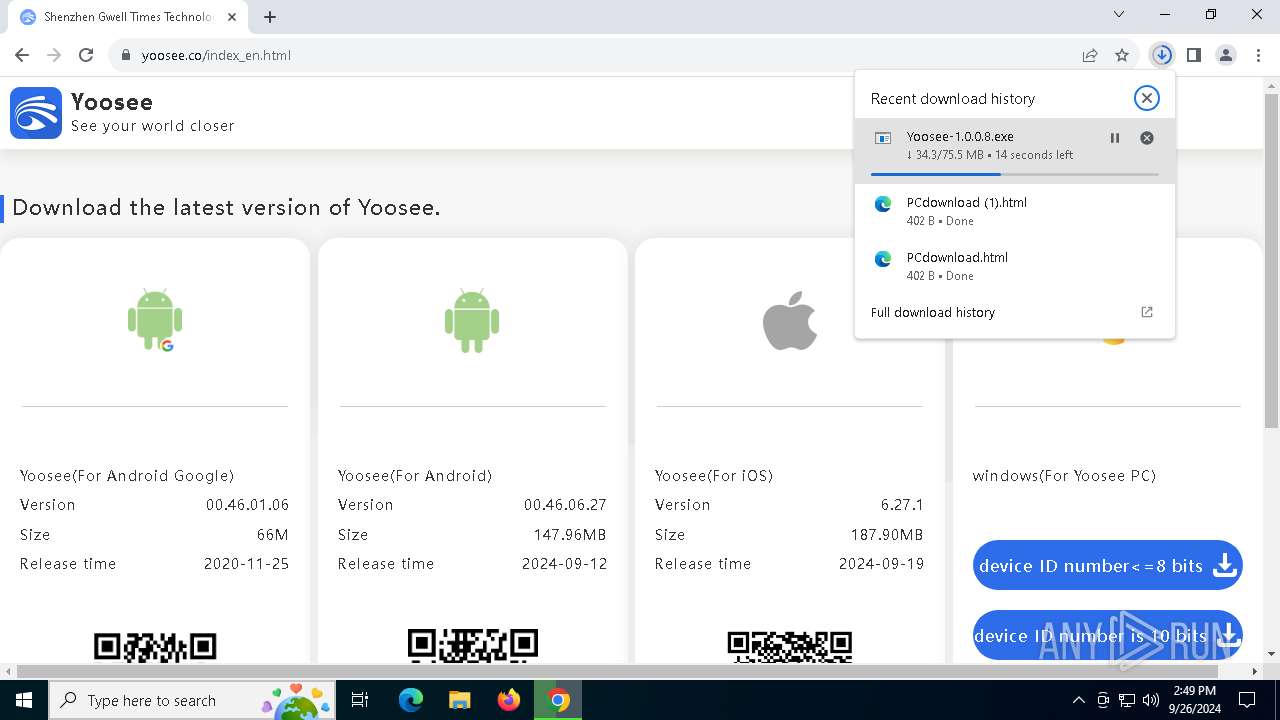This screenshot has width=1280, height=720.
Task: Launch Firefox from taskbar
Action: [509, 700]
